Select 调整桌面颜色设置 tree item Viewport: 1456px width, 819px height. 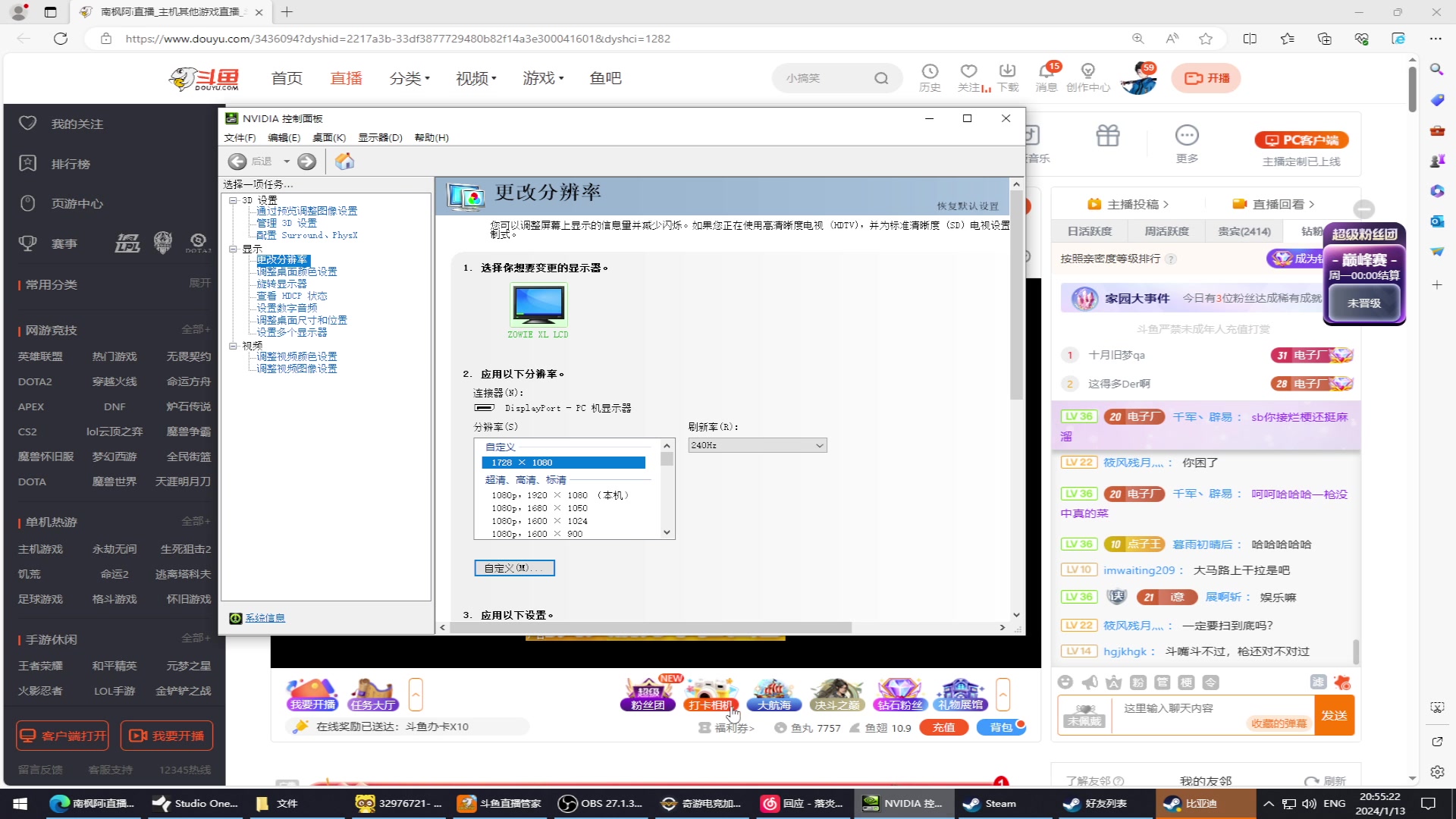(x=297, y=271)
